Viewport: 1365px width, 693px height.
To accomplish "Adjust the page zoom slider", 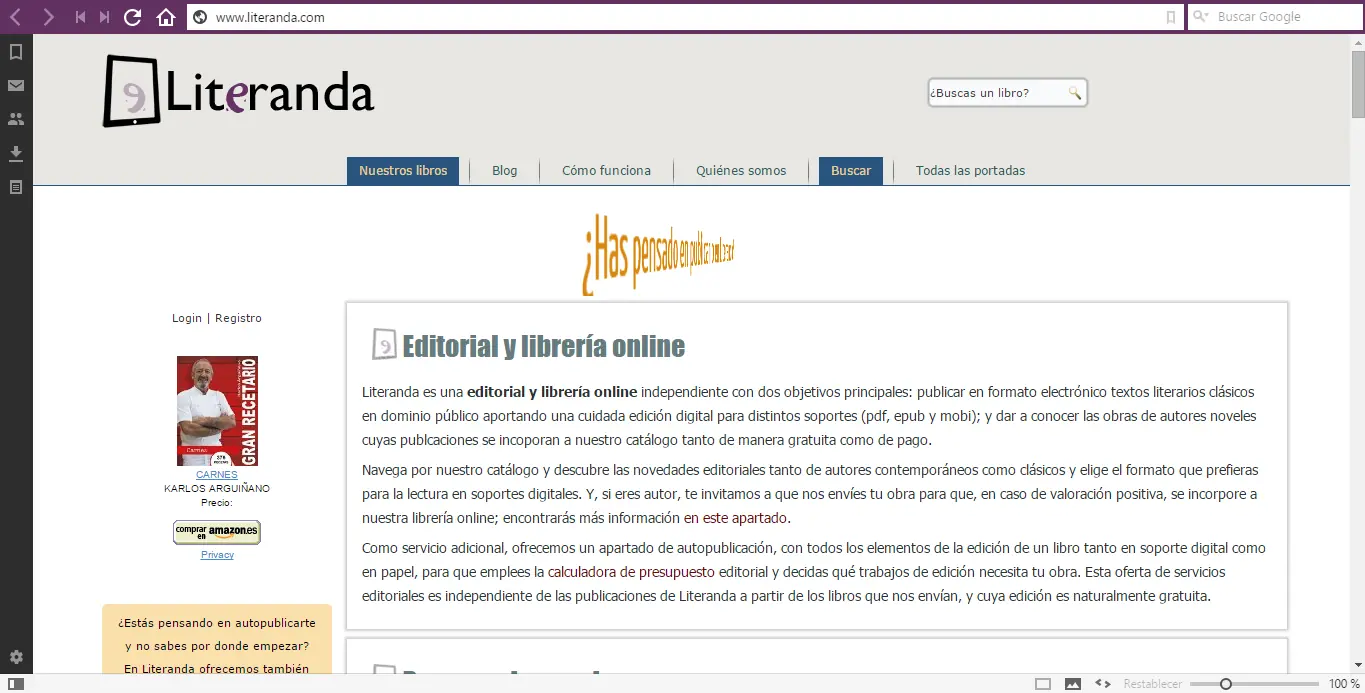I will pyautogui.click(x=1225, y=684).
